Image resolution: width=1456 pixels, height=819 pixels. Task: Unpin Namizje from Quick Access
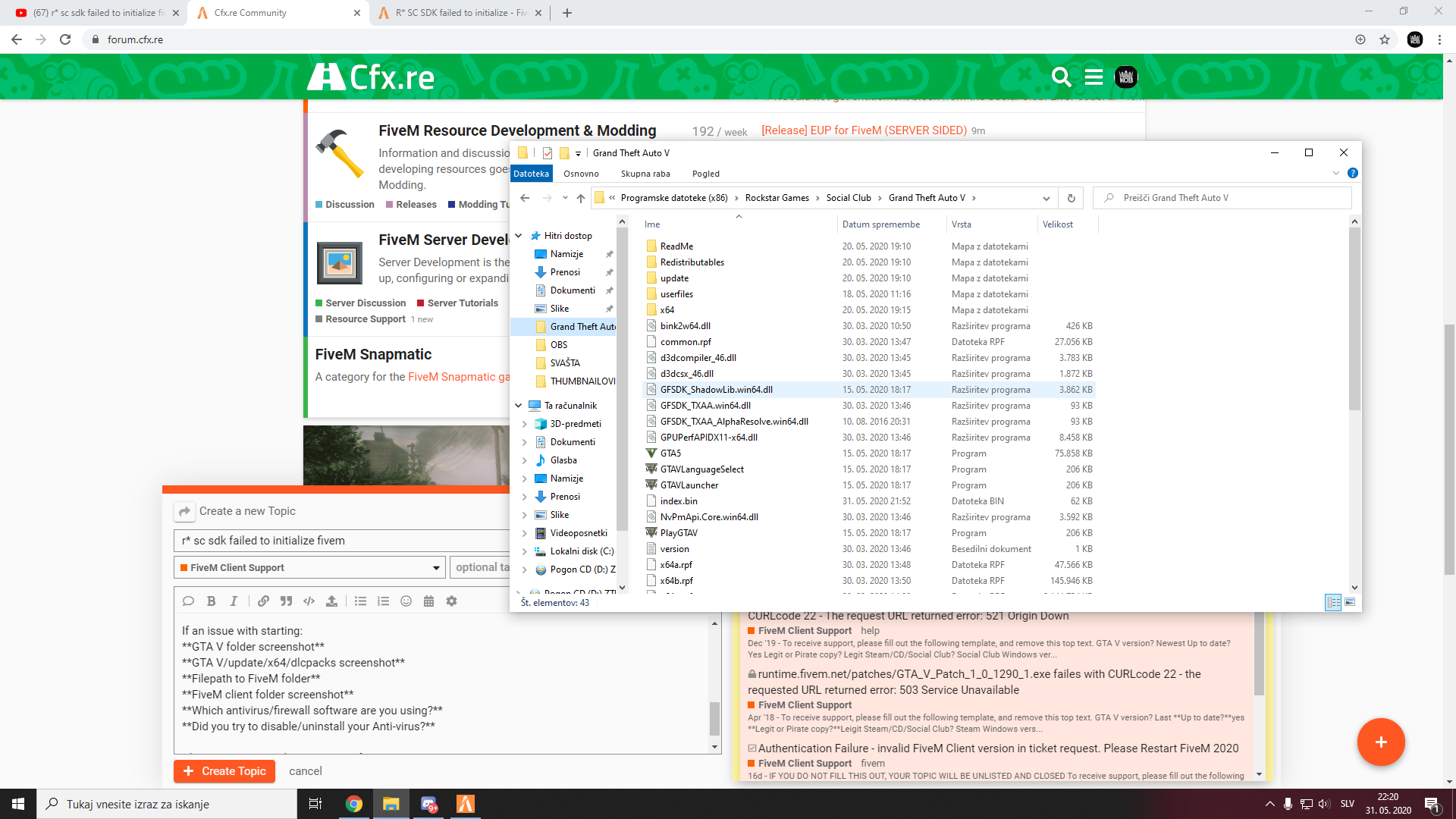[609, 253]
